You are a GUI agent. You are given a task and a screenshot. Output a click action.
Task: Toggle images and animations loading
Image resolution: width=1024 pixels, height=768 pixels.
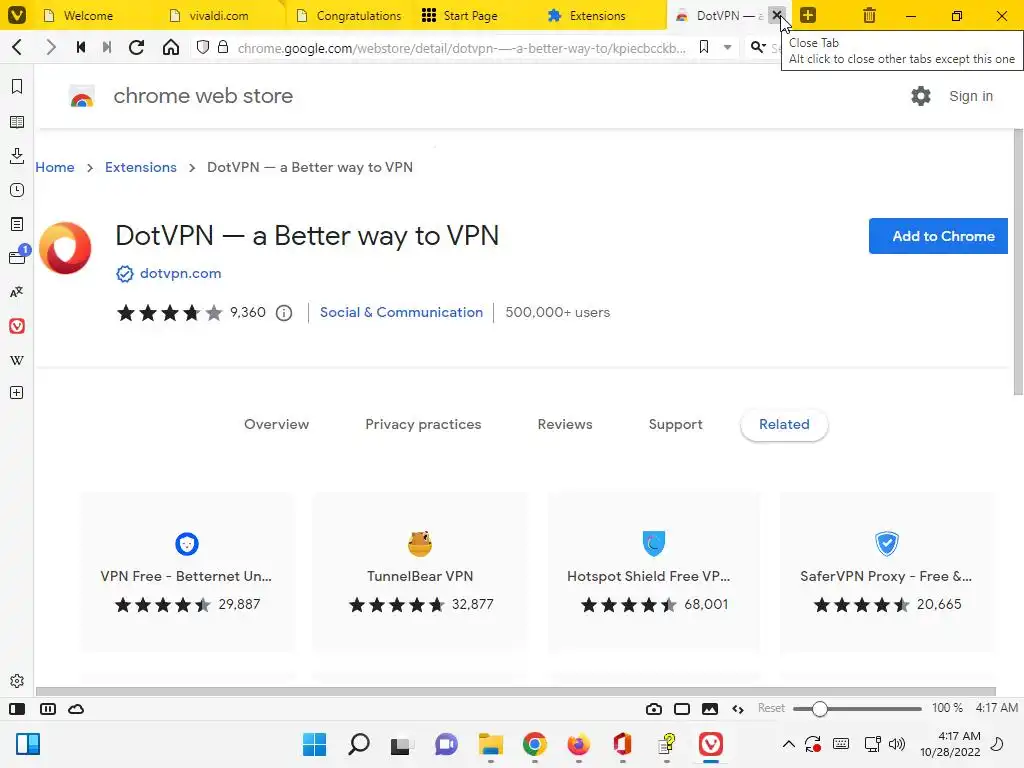tap(710, 709)
